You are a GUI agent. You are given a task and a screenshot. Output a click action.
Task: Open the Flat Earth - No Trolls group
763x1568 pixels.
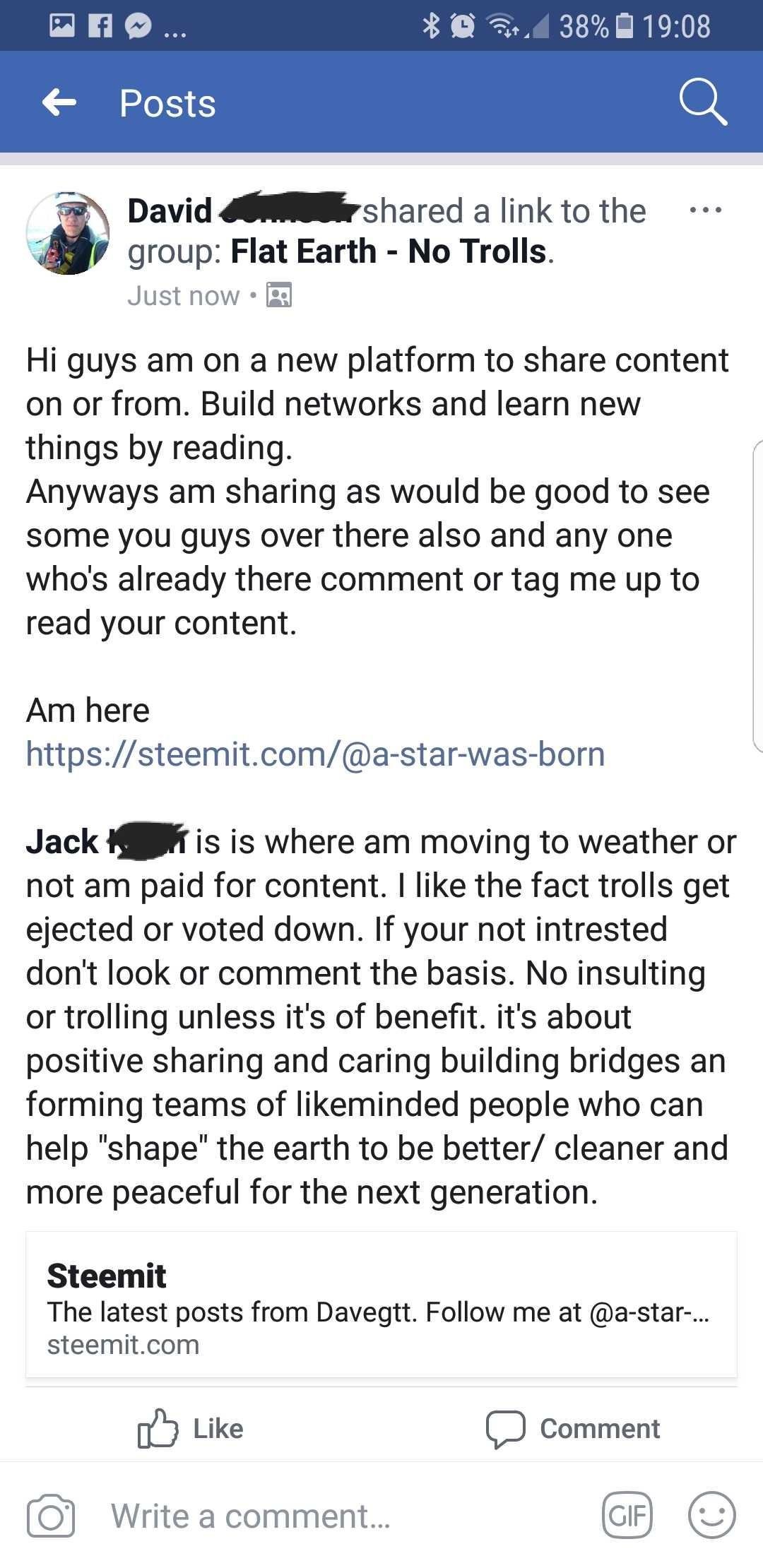tap(389, 251)
